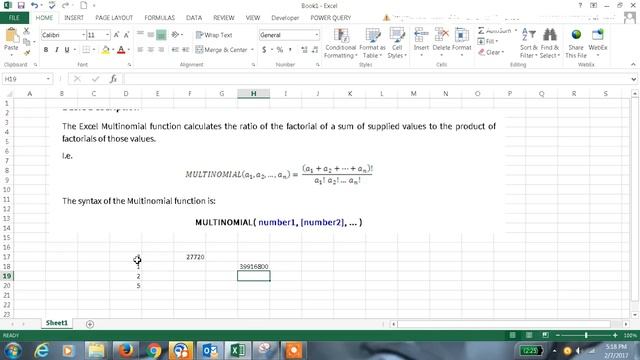Viewport: 640px width, 360px height.
Task: Click the formula bar input field
Action: point(376,79)
